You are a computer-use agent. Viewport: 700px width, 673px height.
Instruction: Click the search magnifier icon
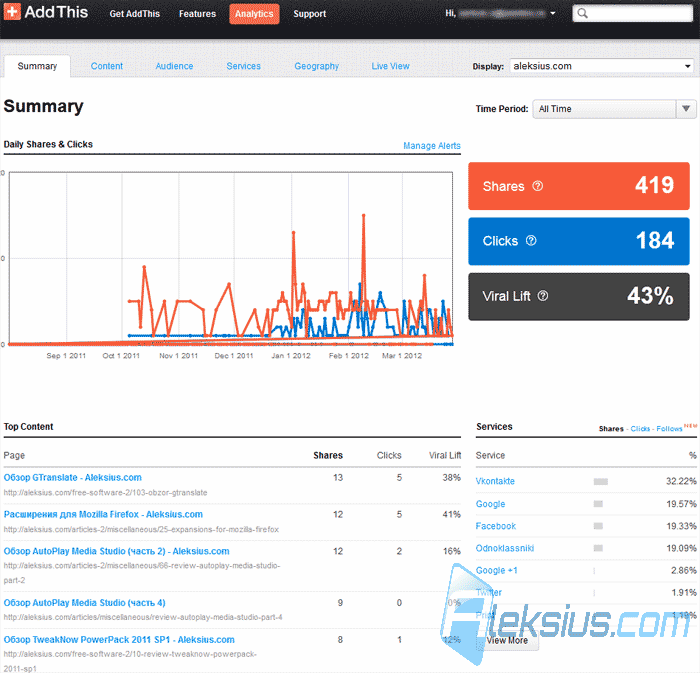[582, 13]
